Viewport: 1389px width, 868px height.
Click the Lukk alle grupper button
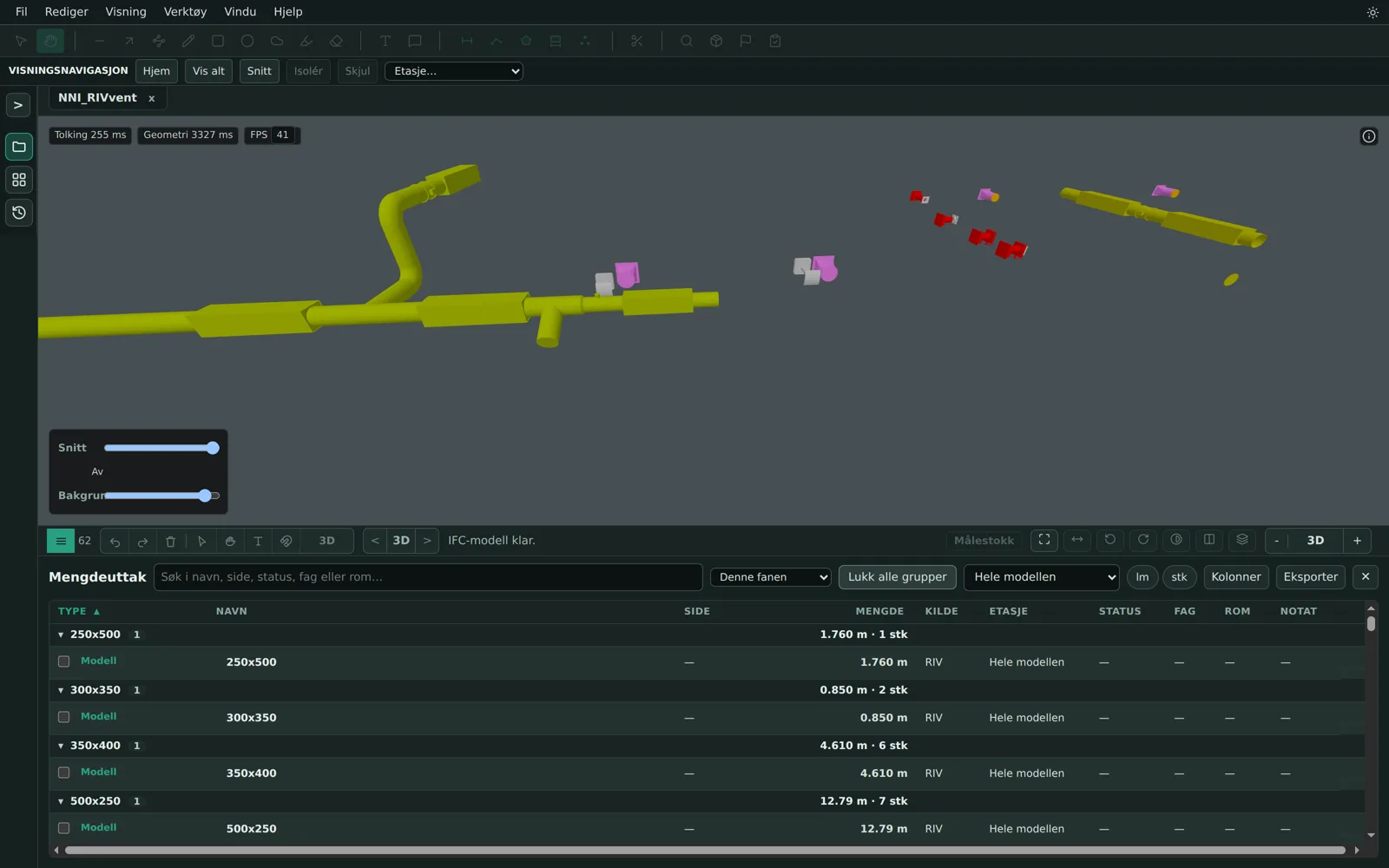[x=898, y=577]
